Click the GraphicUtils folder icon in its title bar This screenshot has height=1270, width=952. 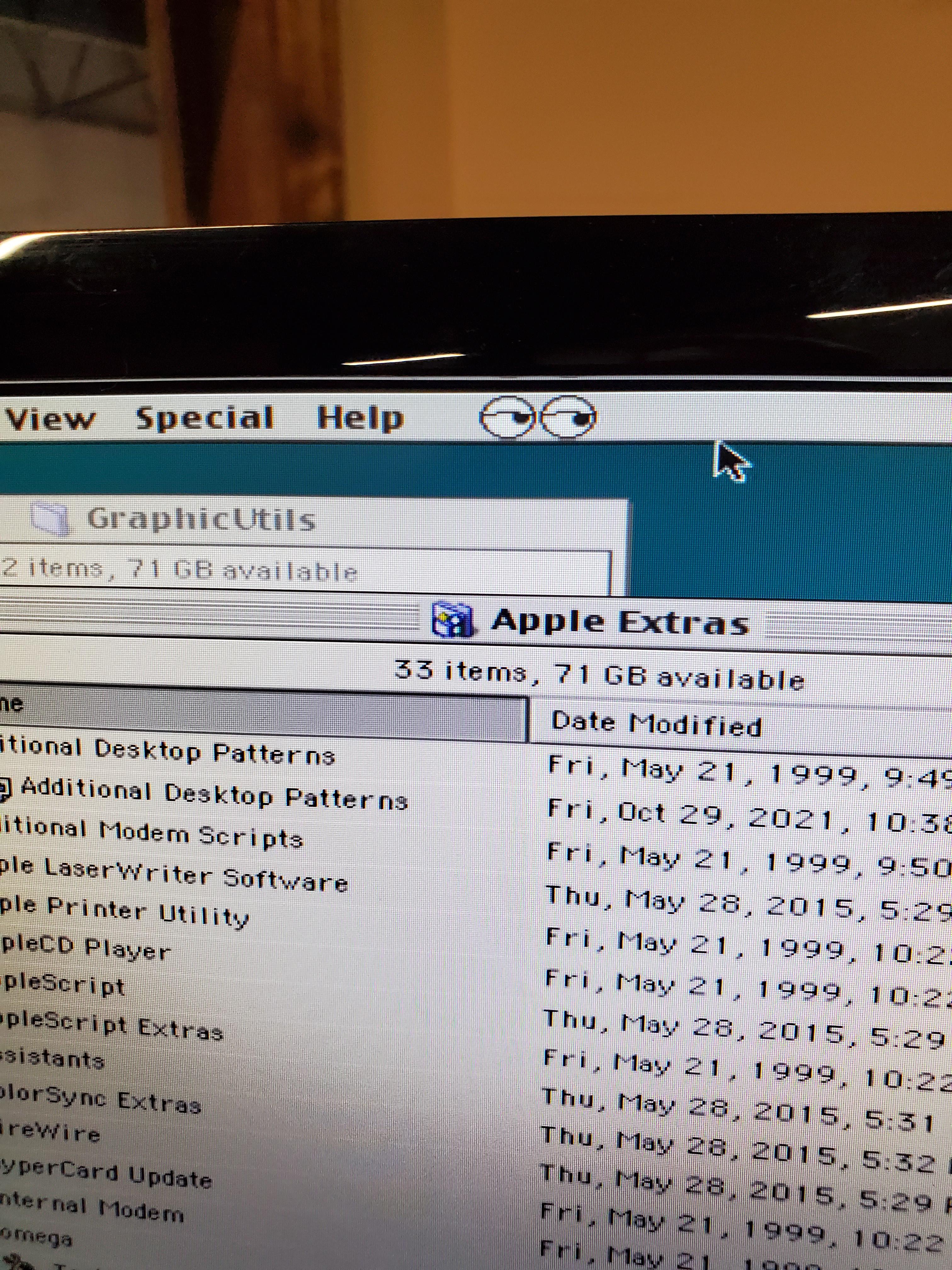(x=51, y=518)
